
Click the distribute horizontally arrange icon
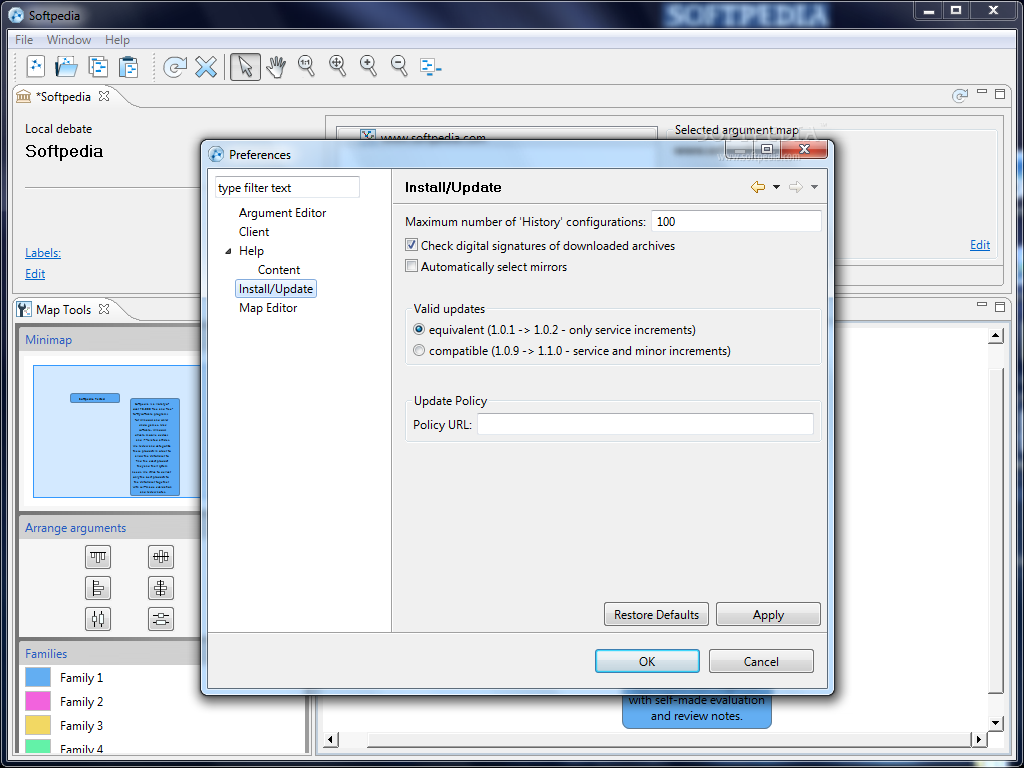(98, 618)
